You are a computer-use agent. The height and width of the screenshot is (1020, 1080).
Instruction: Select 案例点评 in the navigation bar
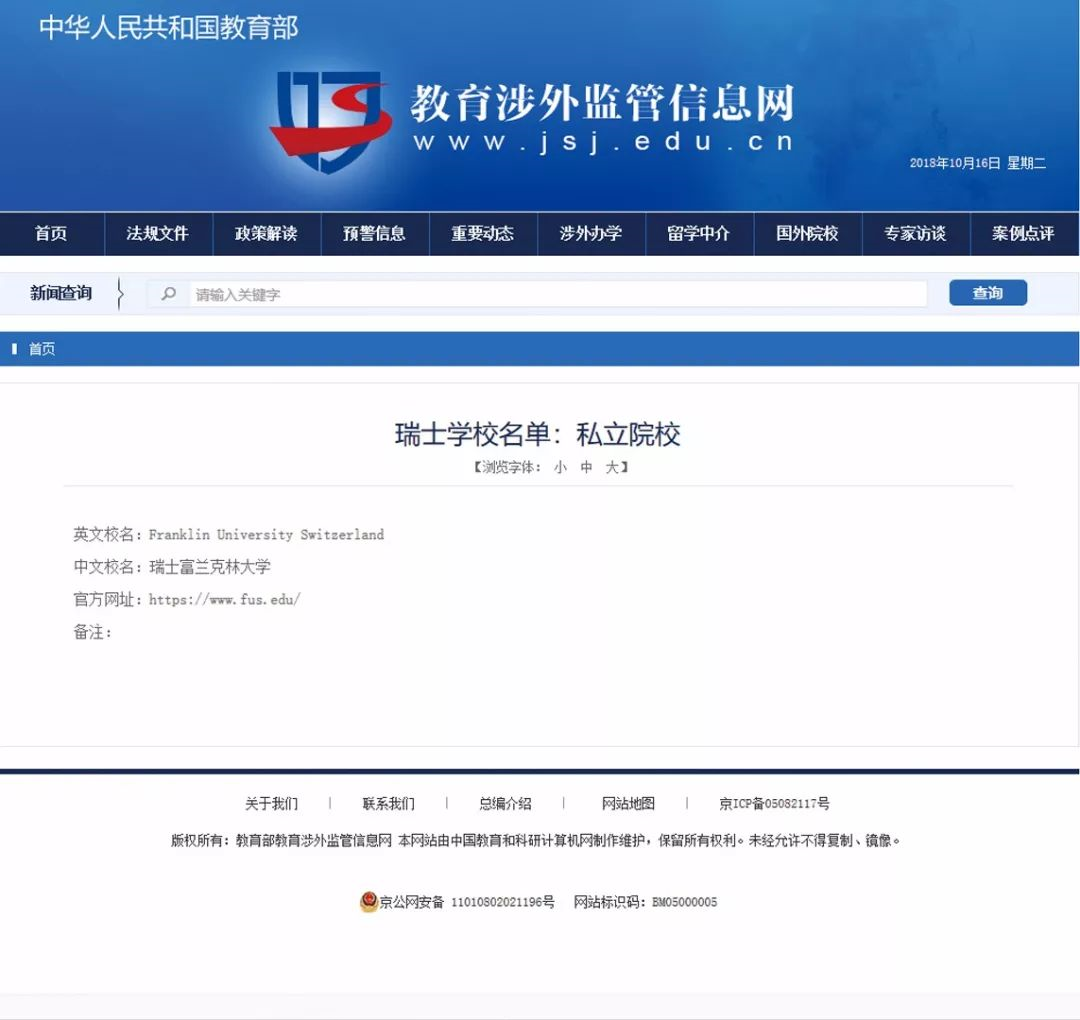pyautogui.click(x=1024, y=233)
